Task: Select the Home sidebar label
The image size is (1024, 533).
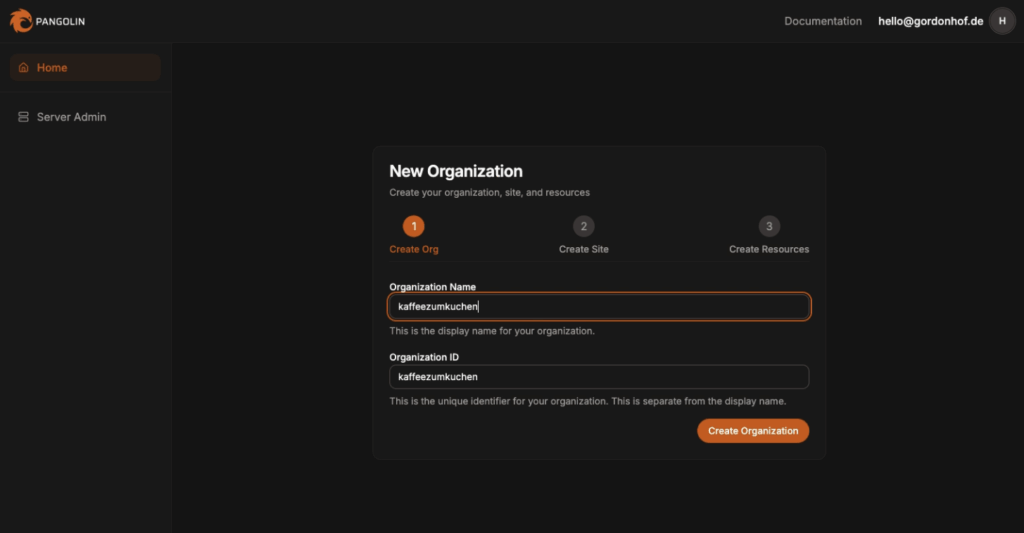Action: (52, 68)
